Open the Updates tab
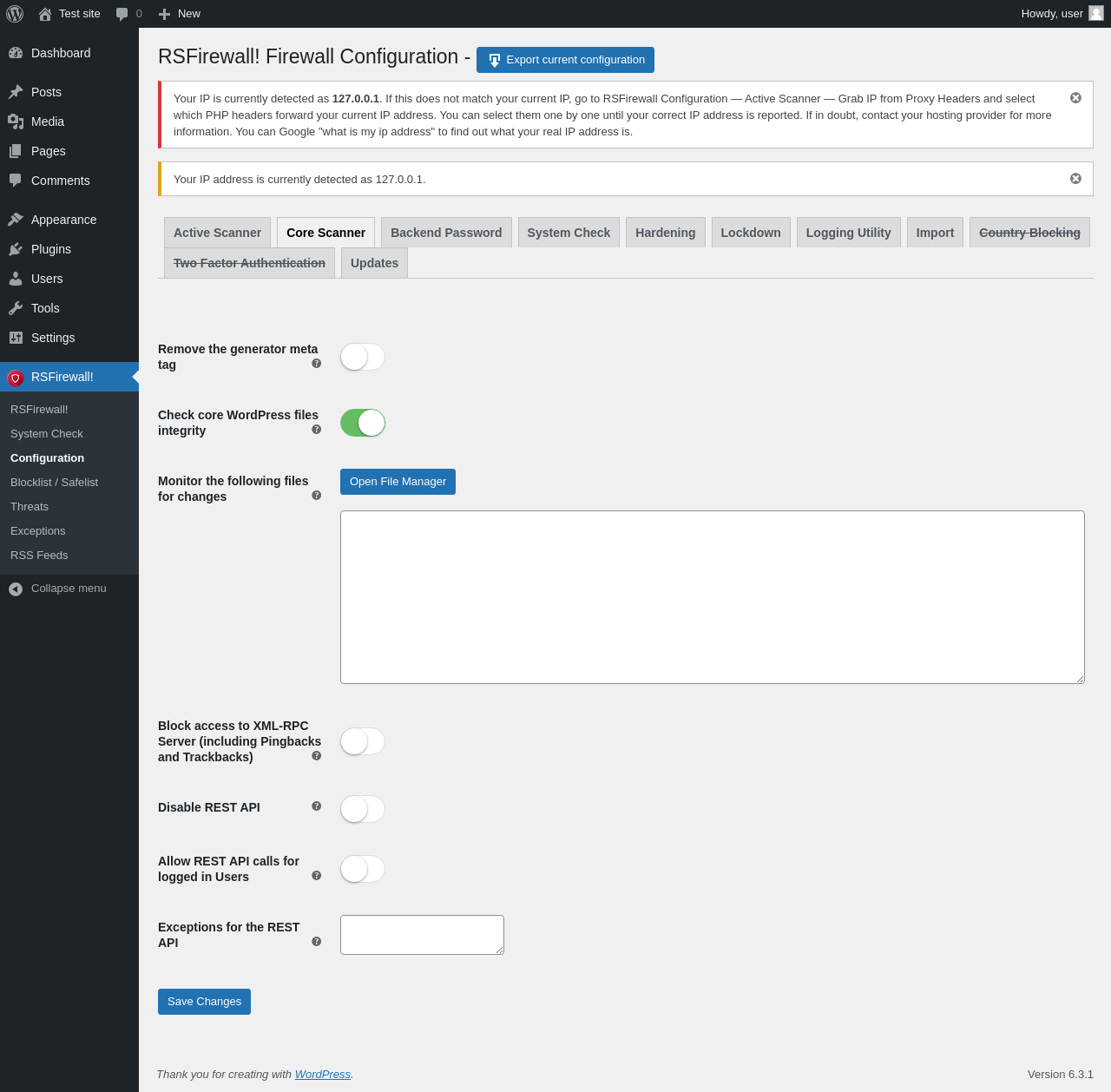 (x=374, y=263)
